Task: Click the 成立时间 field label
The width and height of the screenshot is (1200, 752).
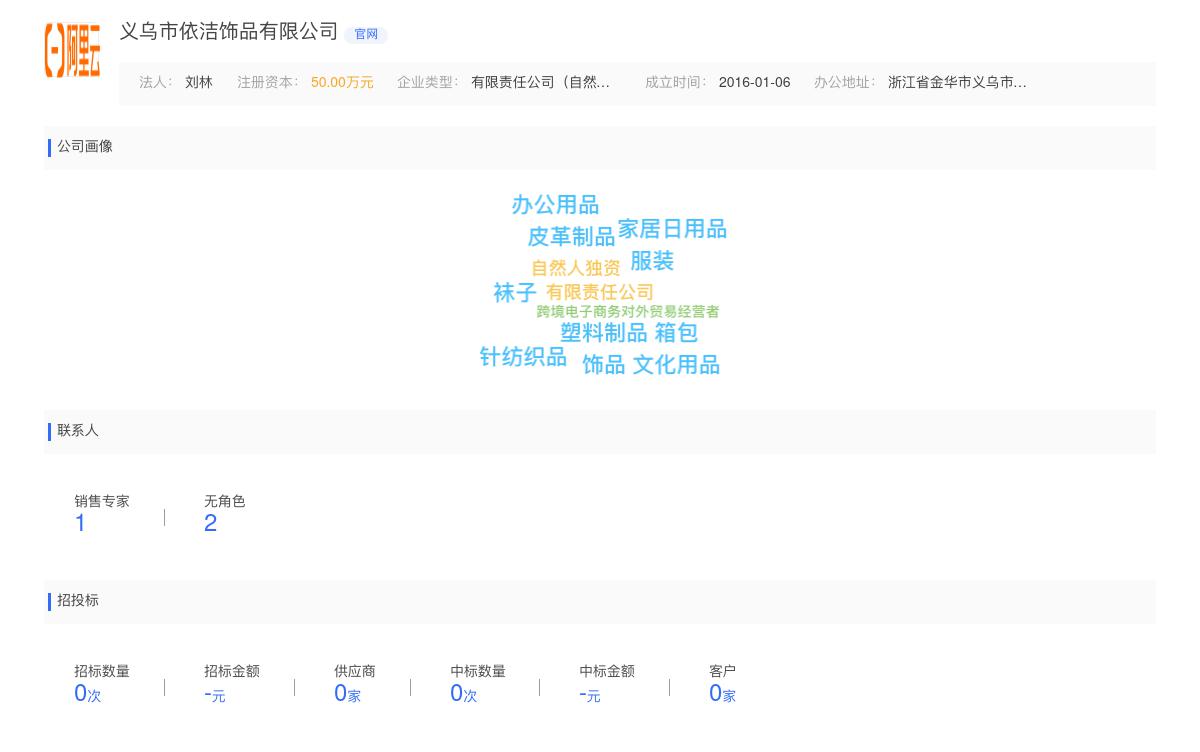Action: coord(675,83)
